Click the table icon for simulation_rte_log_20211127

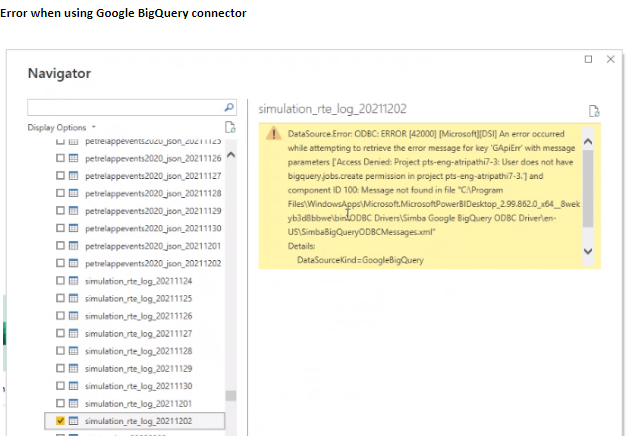tap(73, 333)
